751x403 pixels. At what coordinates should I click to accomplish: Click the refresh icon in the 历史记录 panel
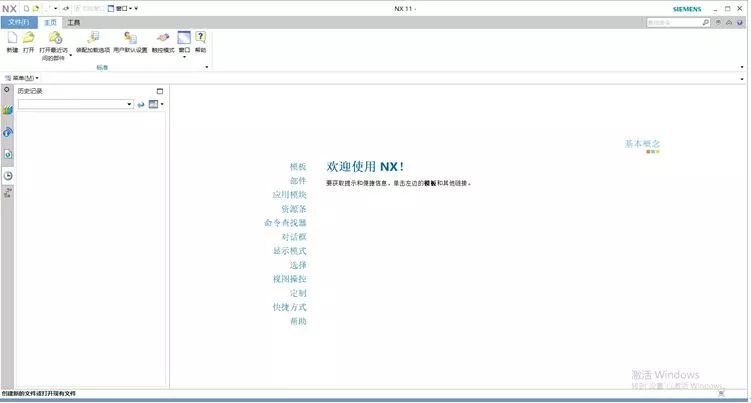[141, 104]
